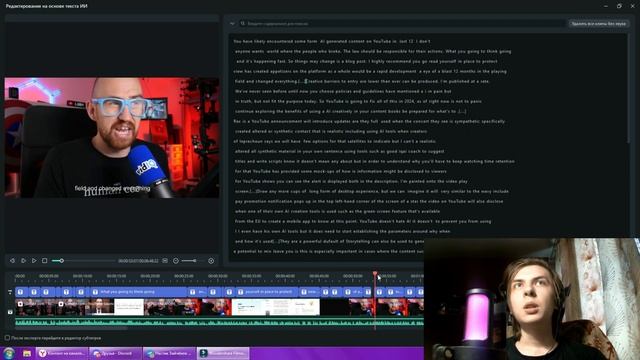
Task: Click the icon right of the timecode
Action: [165, 261]
